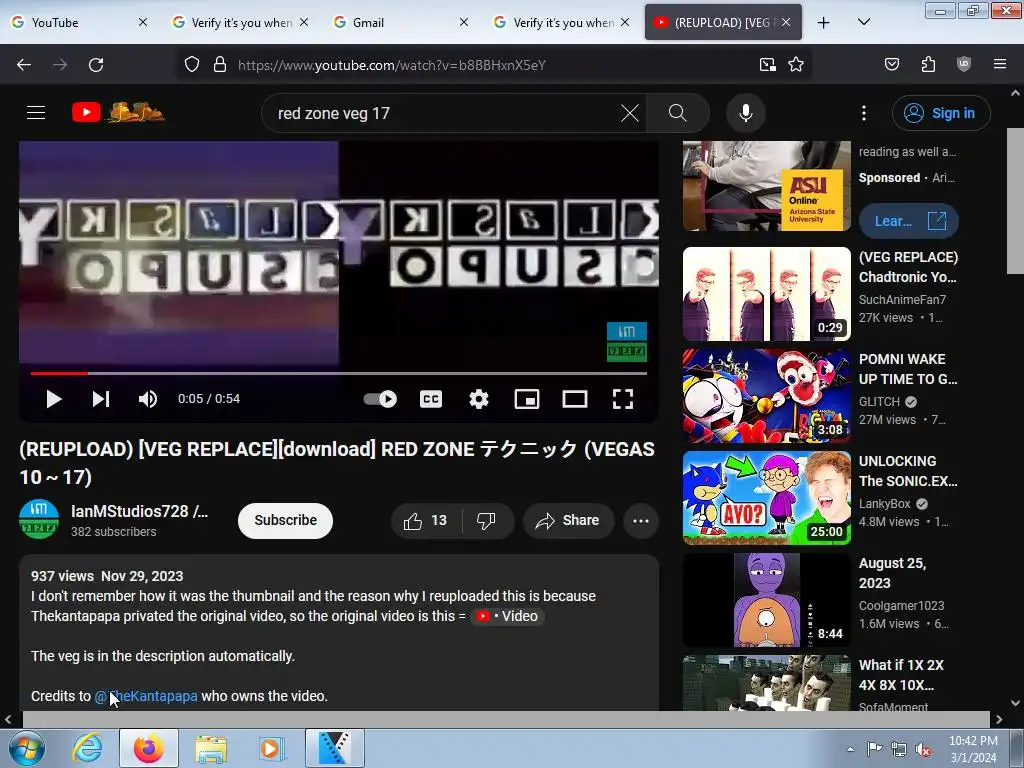Click the Sign in button

(x=941, y=113)
